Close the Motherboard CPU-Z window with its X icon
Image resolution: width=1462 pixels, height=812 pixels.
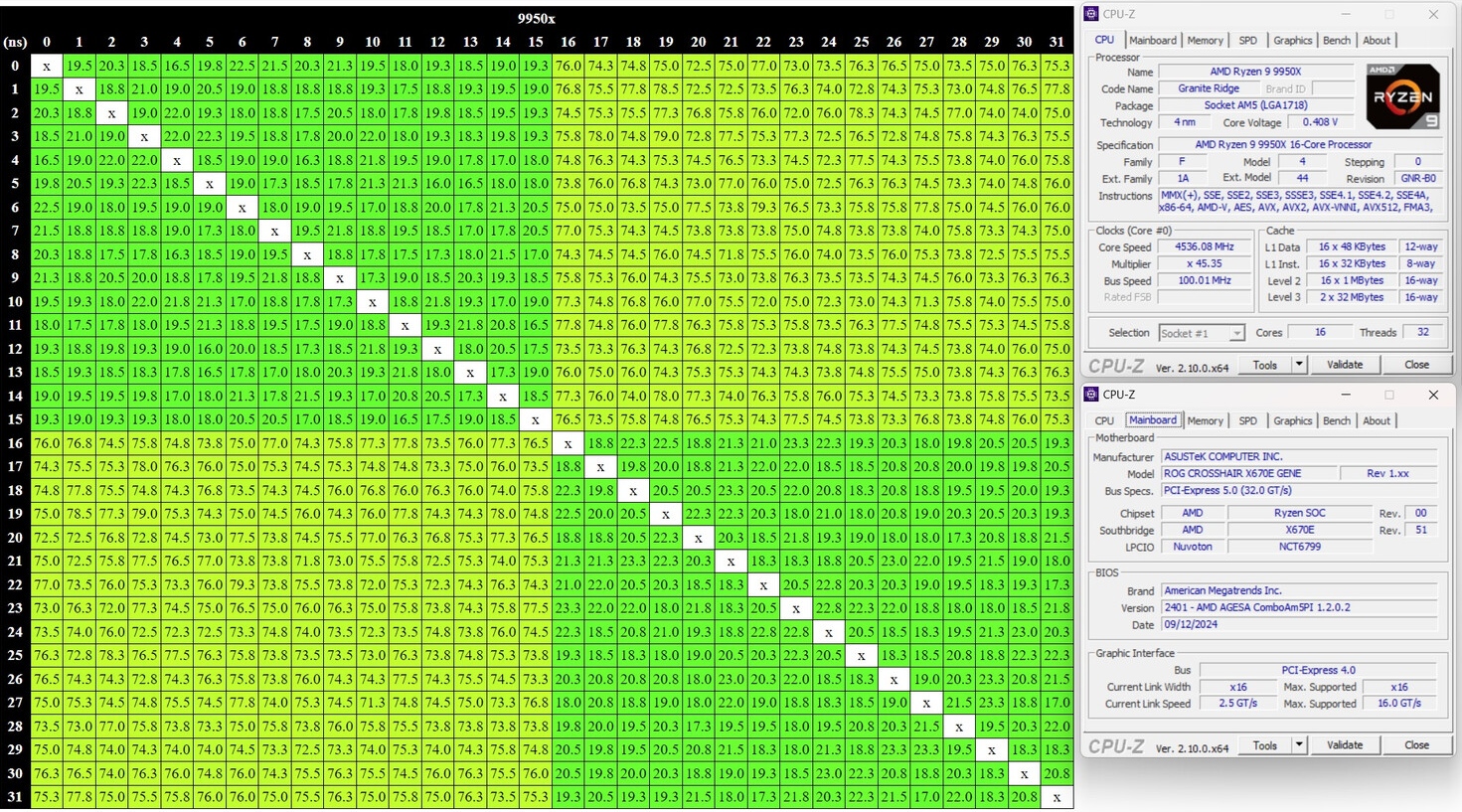(1432, 396)
